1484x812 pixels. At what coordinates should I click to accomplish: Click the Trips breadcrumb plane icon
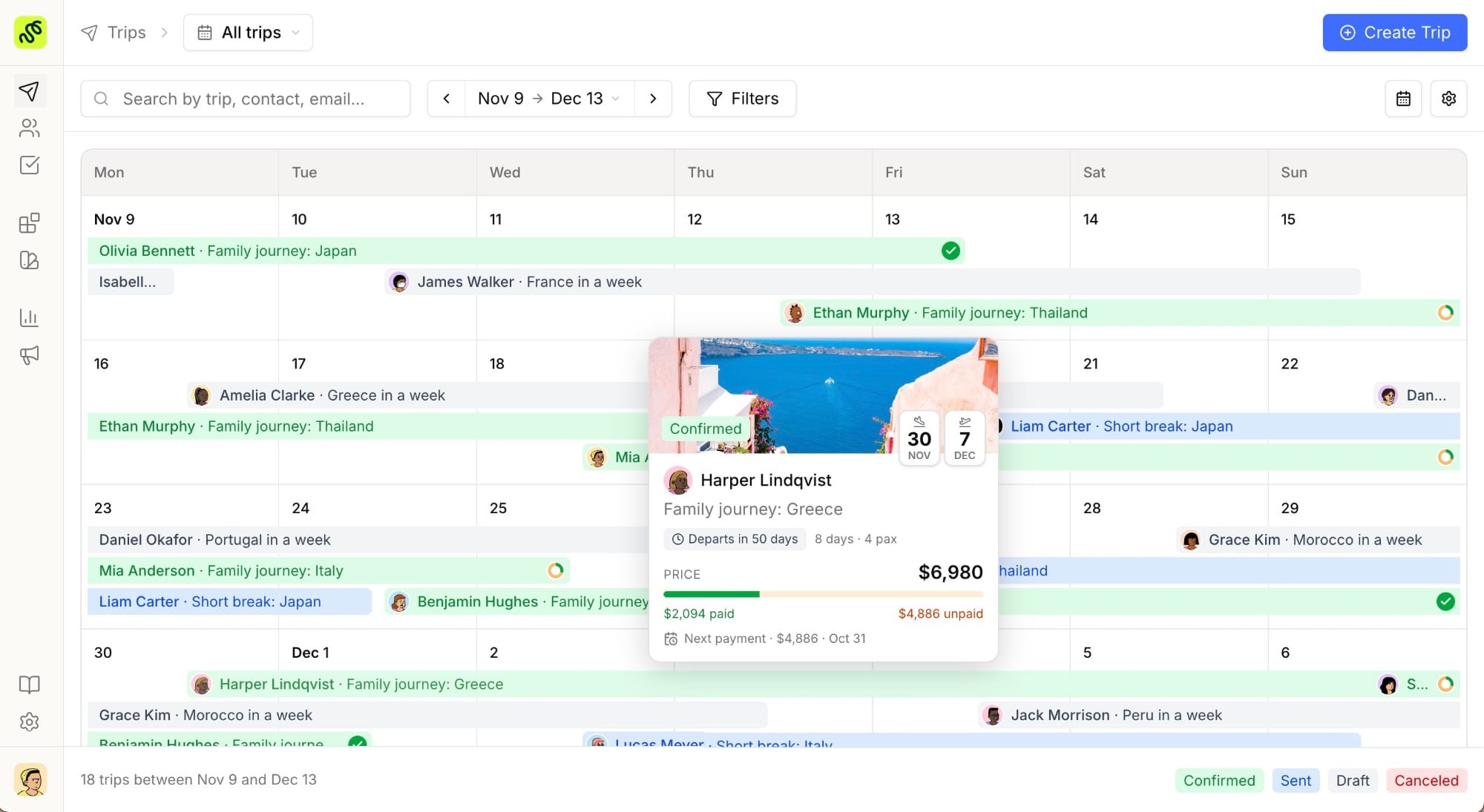89,33
